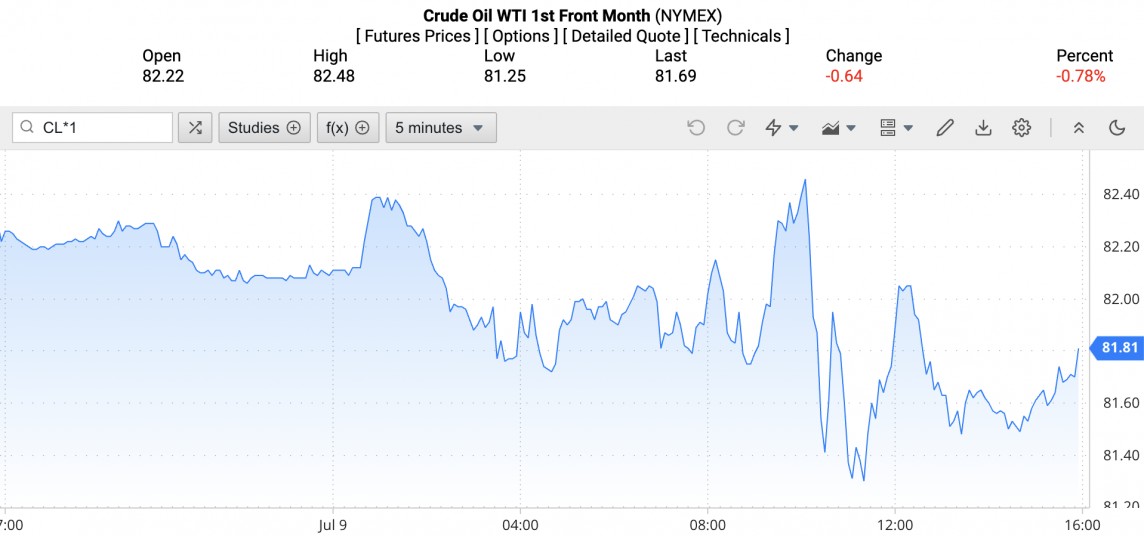Collapse the toolbar with double chevron
1144x536 pixels.
point(1079,128)
